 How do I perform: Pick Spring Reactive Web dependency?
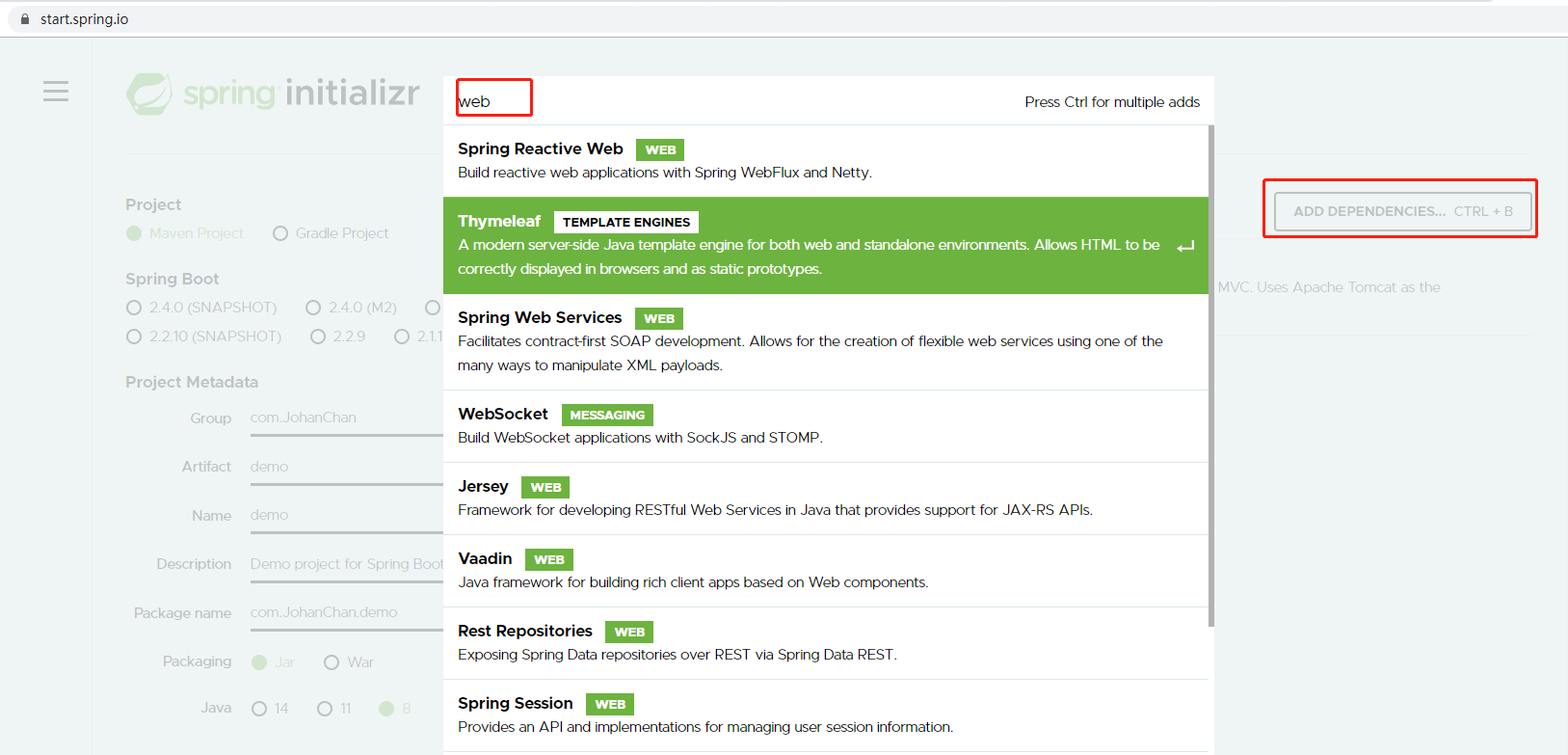826,161
